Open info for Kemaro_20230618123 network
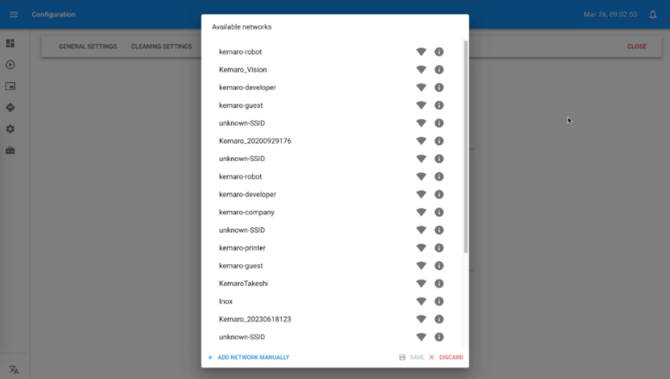670x379 pixels. point(439,319)
